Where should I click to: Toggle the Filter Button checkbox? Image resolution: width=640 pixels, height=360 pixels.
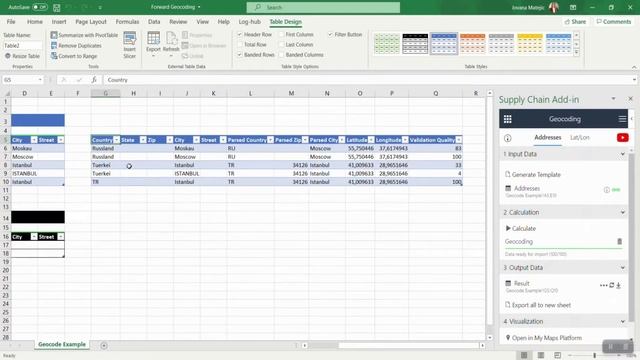pyautogui.click(x=330, y=34)
